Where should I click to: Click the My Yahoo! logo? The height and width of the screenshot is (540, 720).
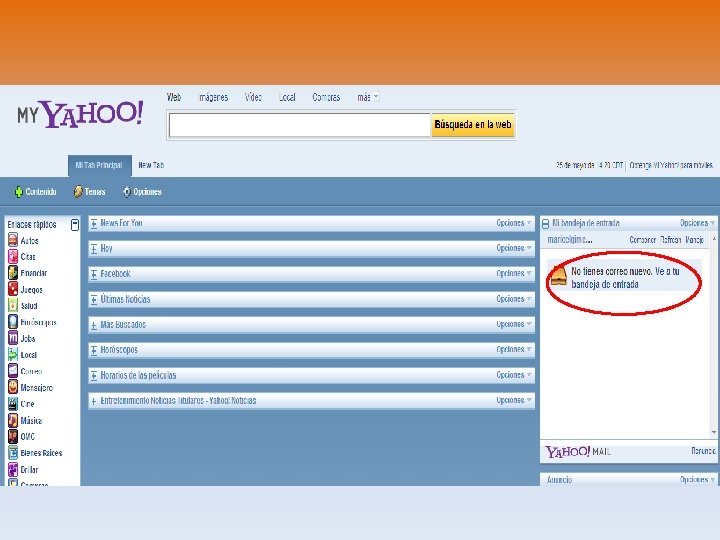coord(80,114)
